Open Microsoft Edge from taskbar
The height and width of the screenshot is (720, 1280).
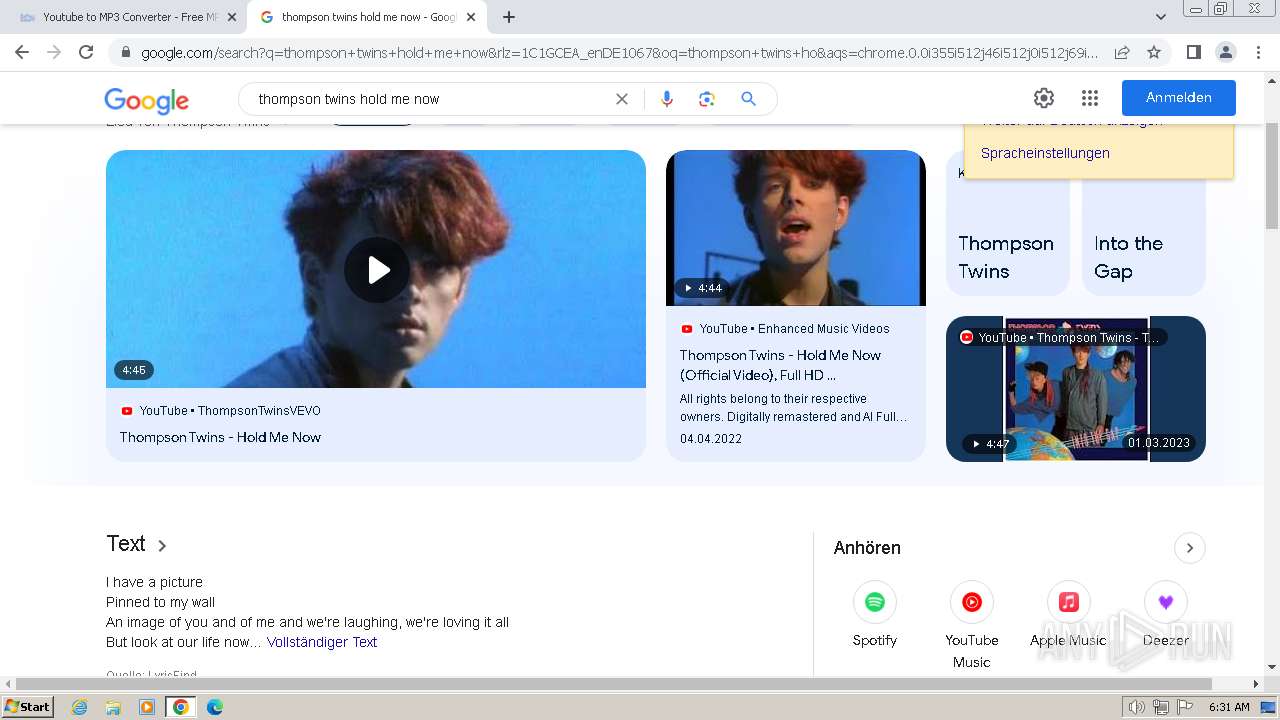click(214, 707)
